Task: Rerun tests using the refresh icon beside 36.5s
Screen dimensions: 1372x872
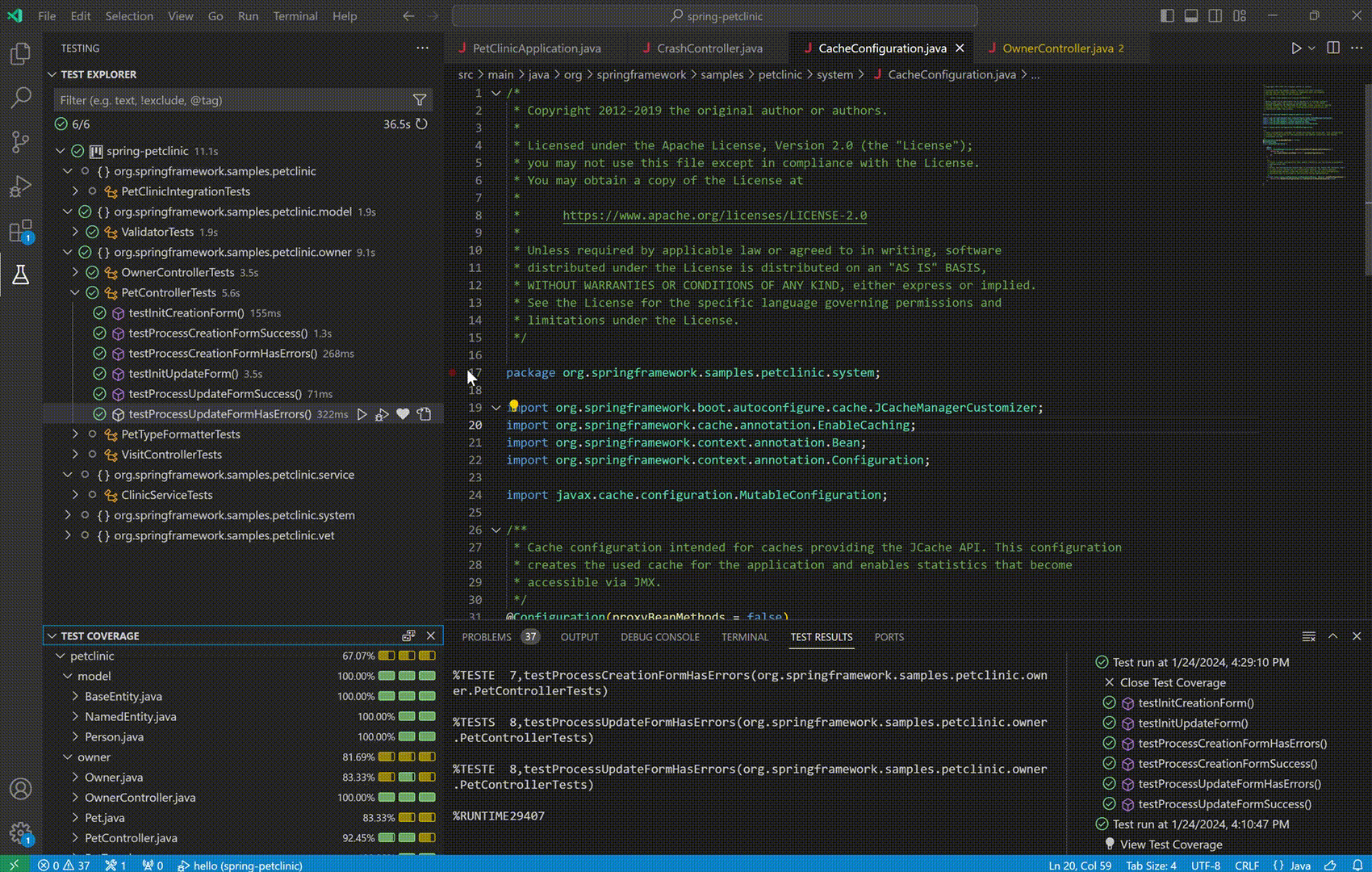Action: [x=421, y=124]
